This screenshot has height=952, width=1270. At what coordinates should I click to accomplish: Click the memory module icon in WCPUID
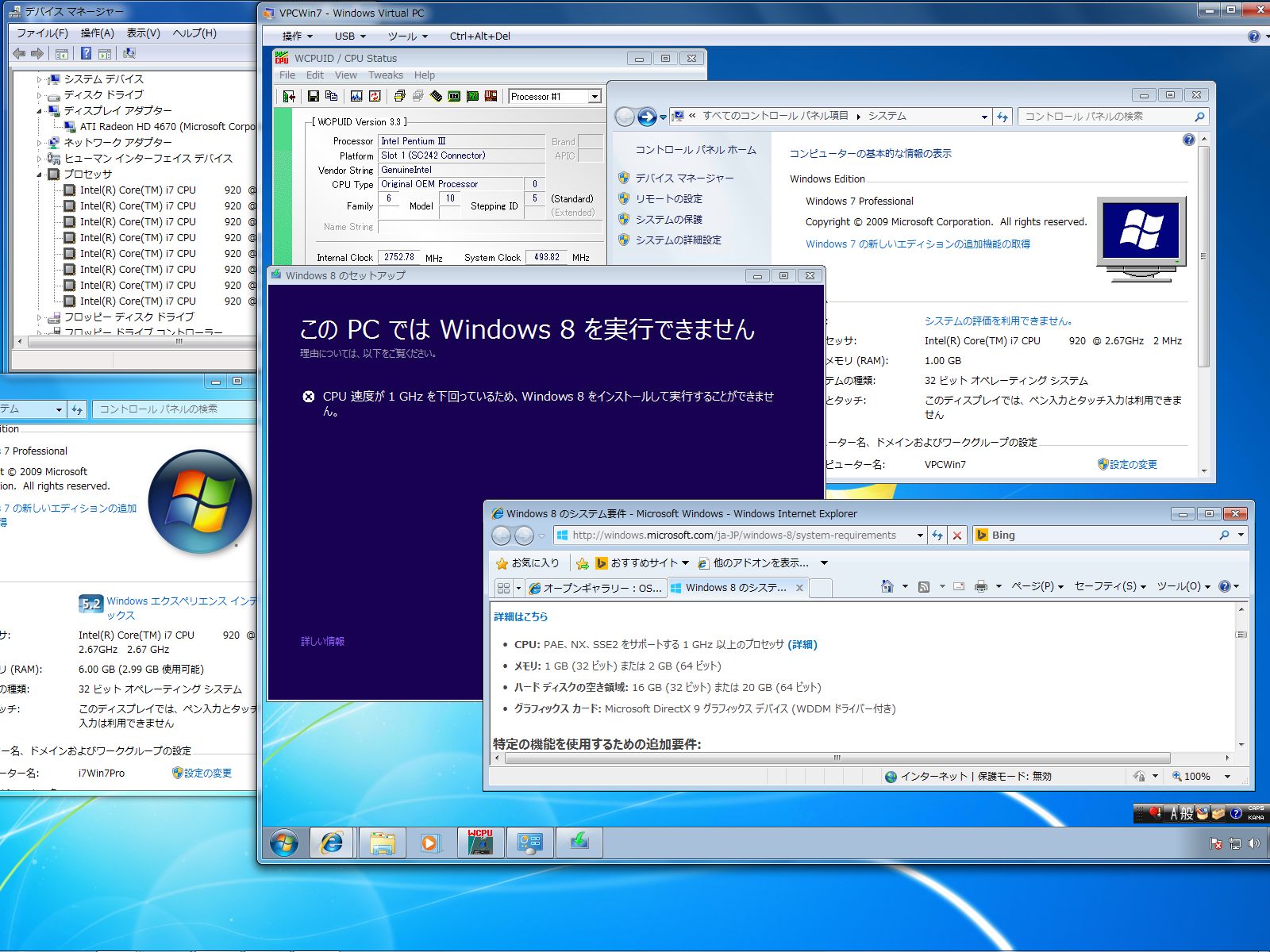point(436,96)
